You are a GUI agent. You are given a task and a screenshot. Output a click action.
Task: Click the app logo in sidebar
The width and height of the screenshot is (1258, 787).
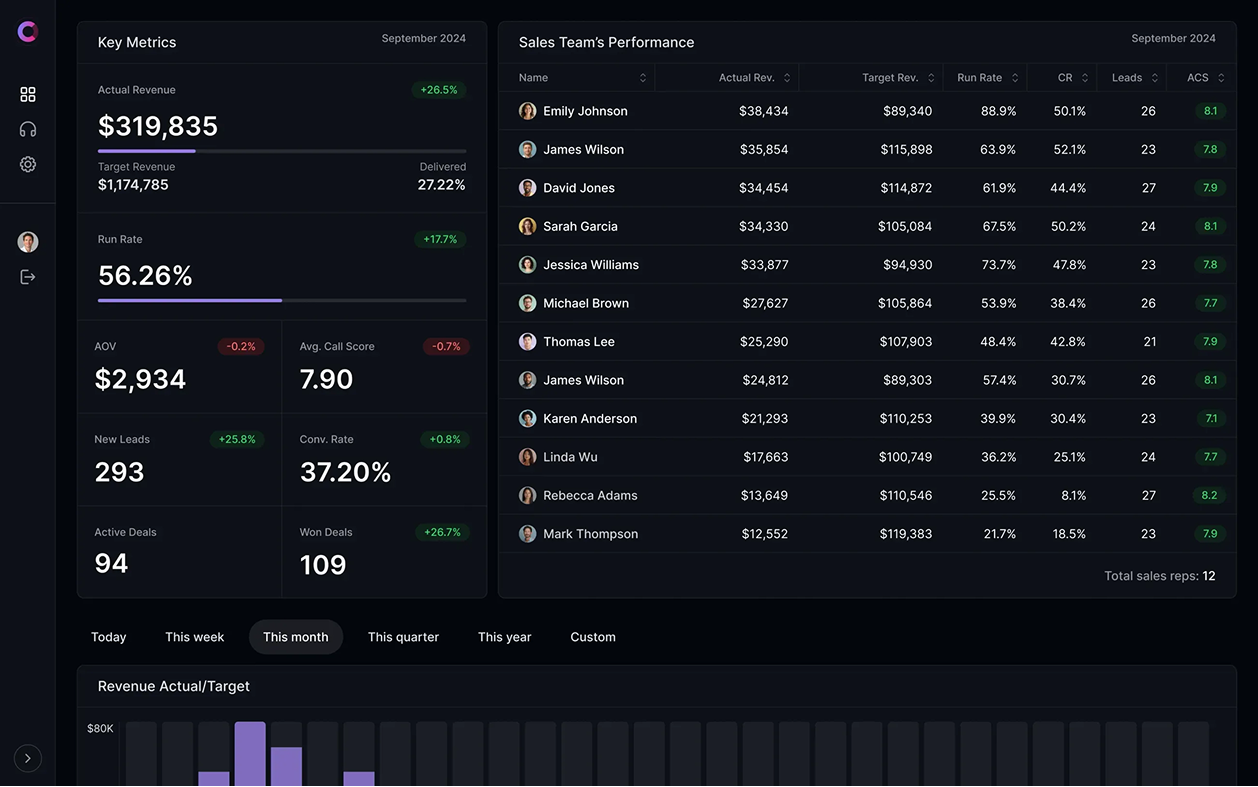pyautogui.click(x=28, y=32)
